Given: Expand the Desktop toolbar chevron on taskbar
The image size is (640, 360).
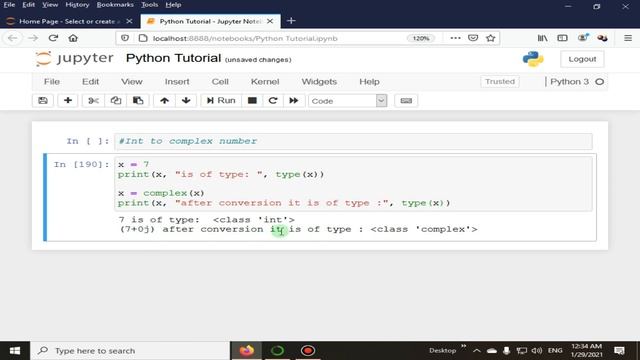Looking at the screenshot, I should (463, 347).
